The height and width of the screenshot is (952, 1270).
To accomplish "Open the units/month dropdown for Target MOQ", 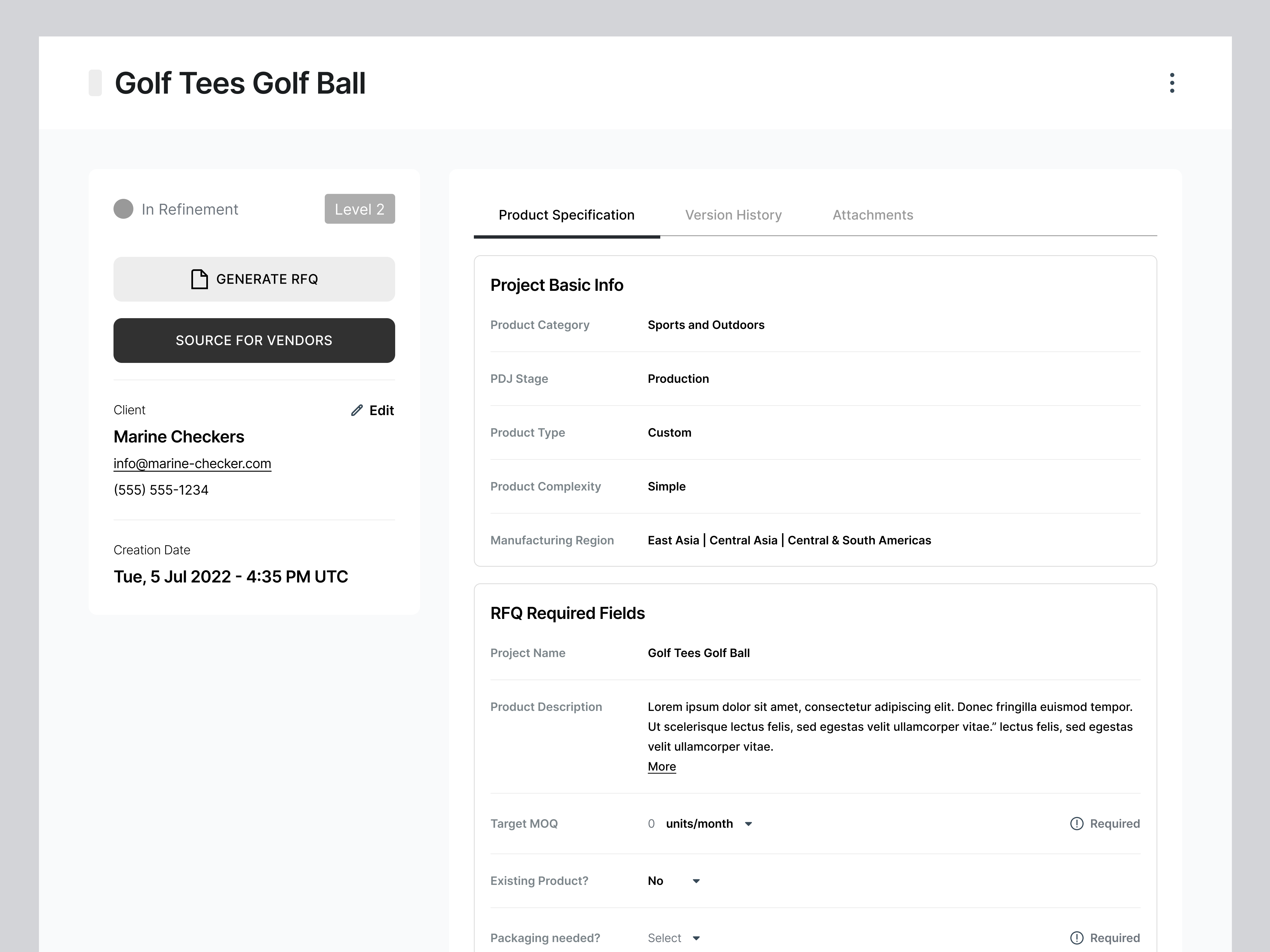I will pyautogui.click(x=748, y=823).
